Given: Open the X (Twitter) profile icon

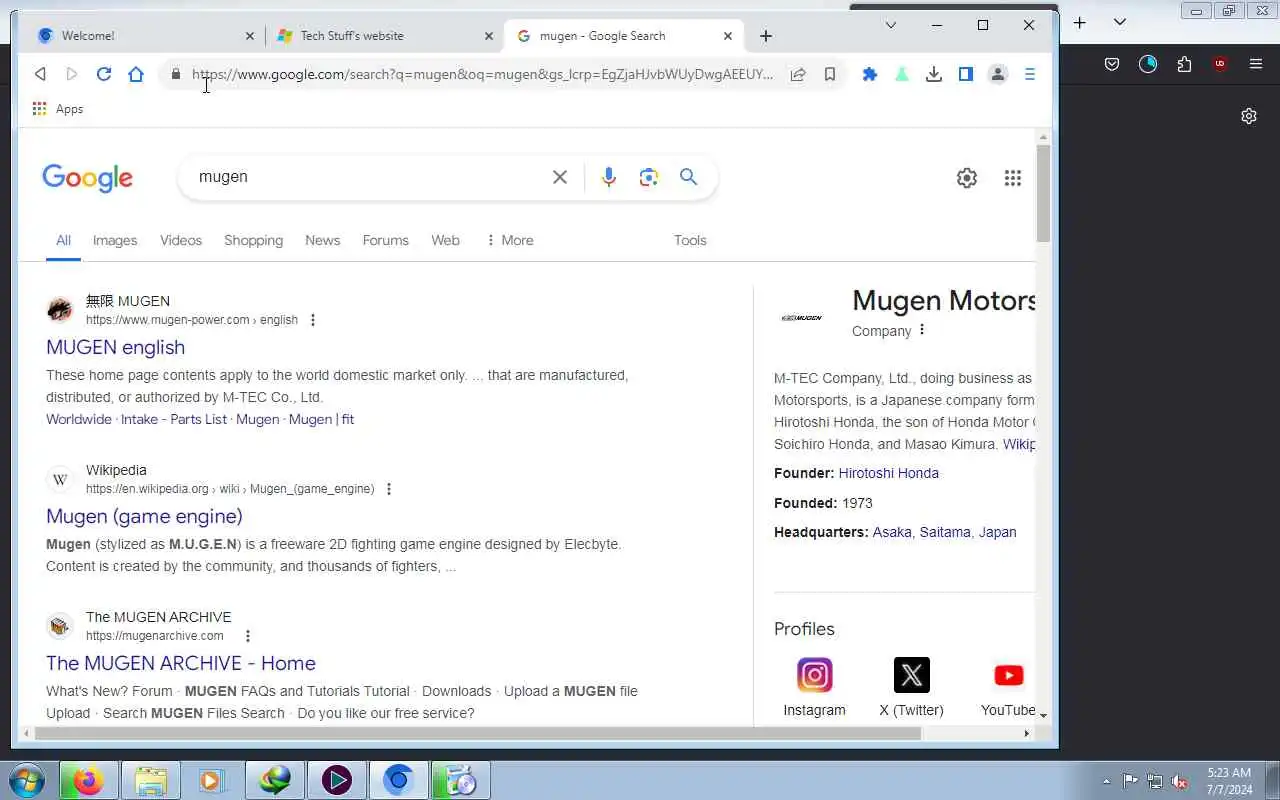Looking at the screenshot, I should [912, 675].
